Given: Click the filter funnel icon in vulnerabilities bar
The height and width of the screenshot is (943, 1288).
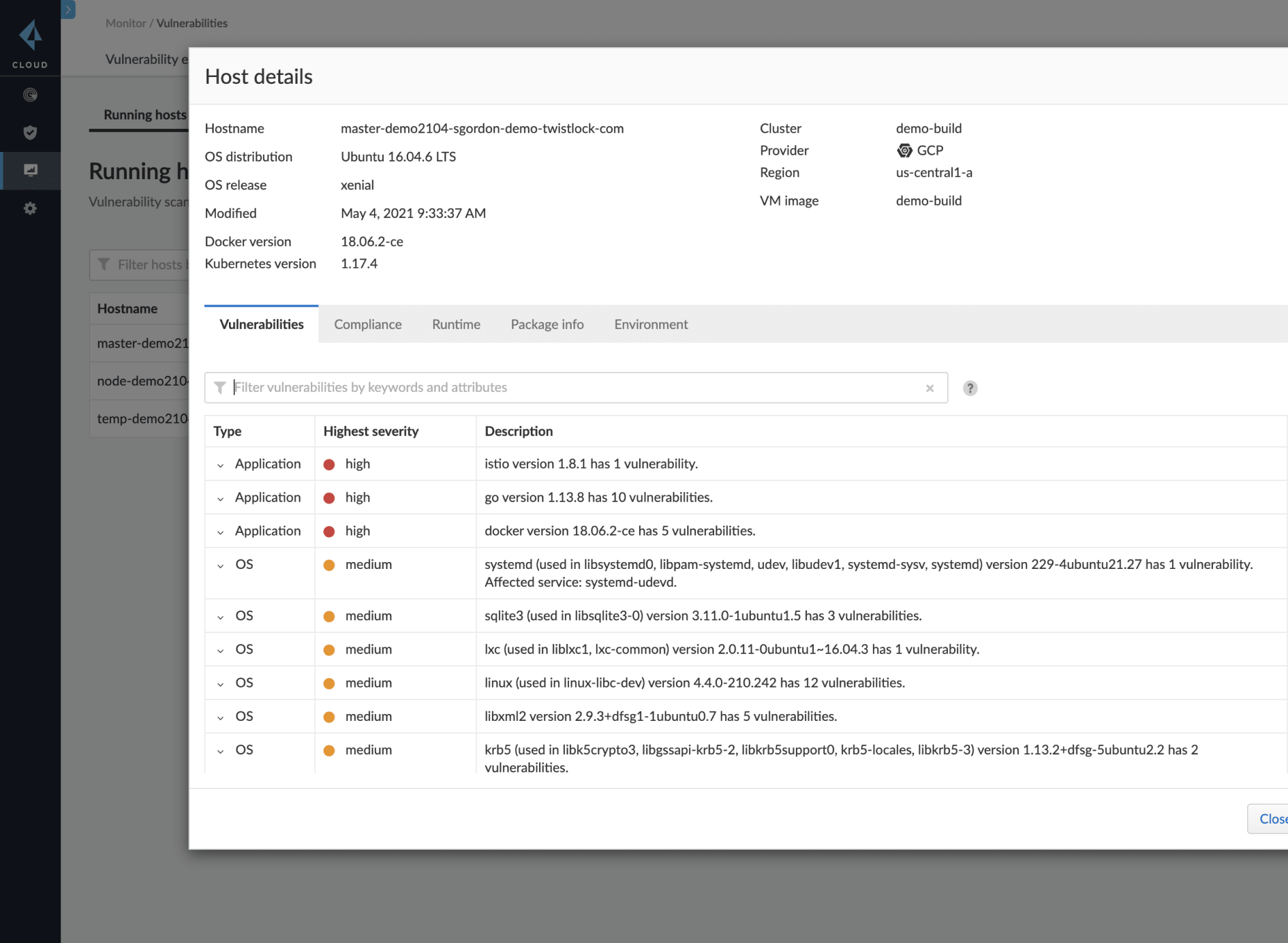Looking at the screenshot, I should (x=219, y=387).
